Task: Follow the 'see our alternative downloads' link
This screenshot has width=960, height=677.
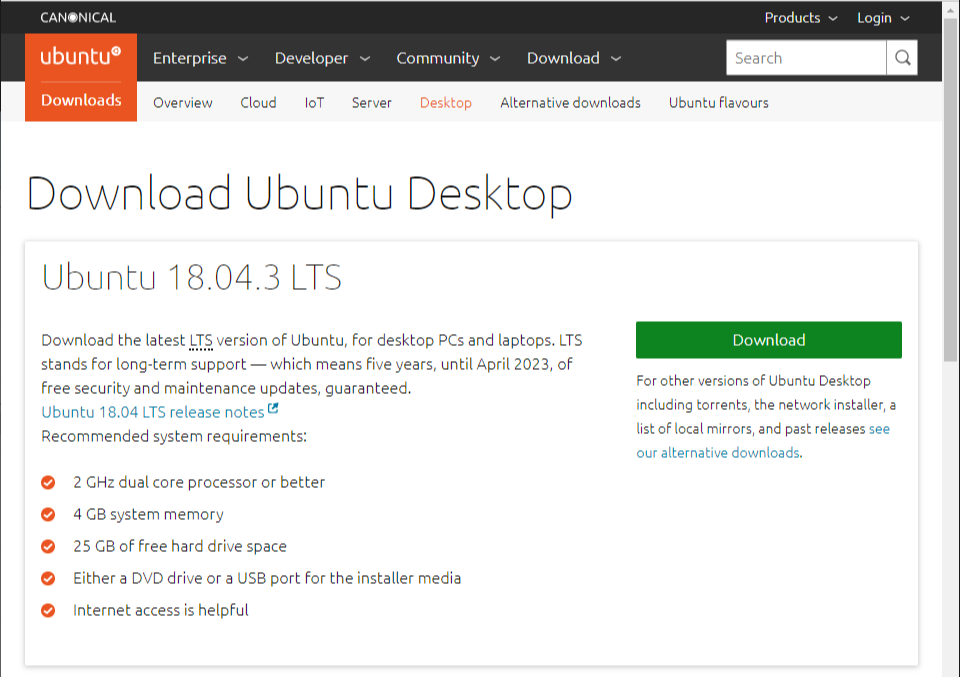Action: pyautogui.click(x=763, y=441)
